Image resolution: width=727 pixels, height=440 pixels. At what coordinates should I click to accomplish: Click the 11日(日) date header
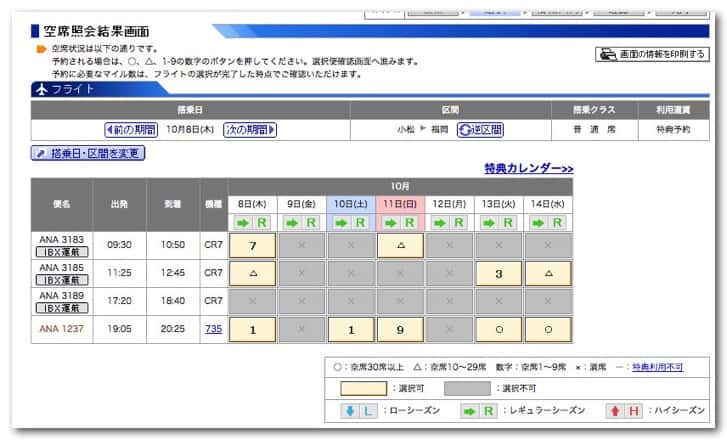pyautogui.click(x=401, y=204)
